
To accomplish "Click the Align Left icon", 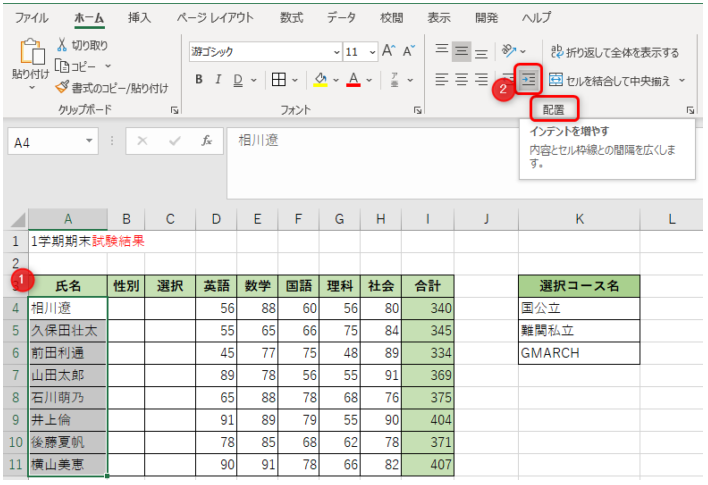I will click(x=442, y=80).
